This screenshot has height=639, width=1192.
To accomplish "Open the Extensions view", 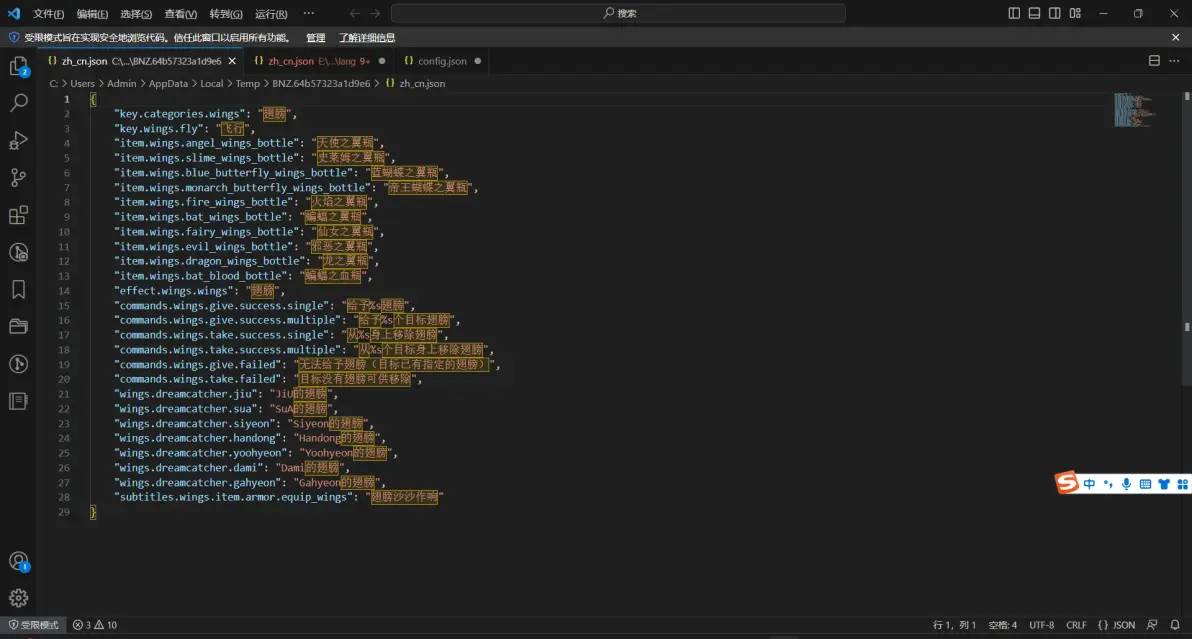I will click(x=18, y=215).
